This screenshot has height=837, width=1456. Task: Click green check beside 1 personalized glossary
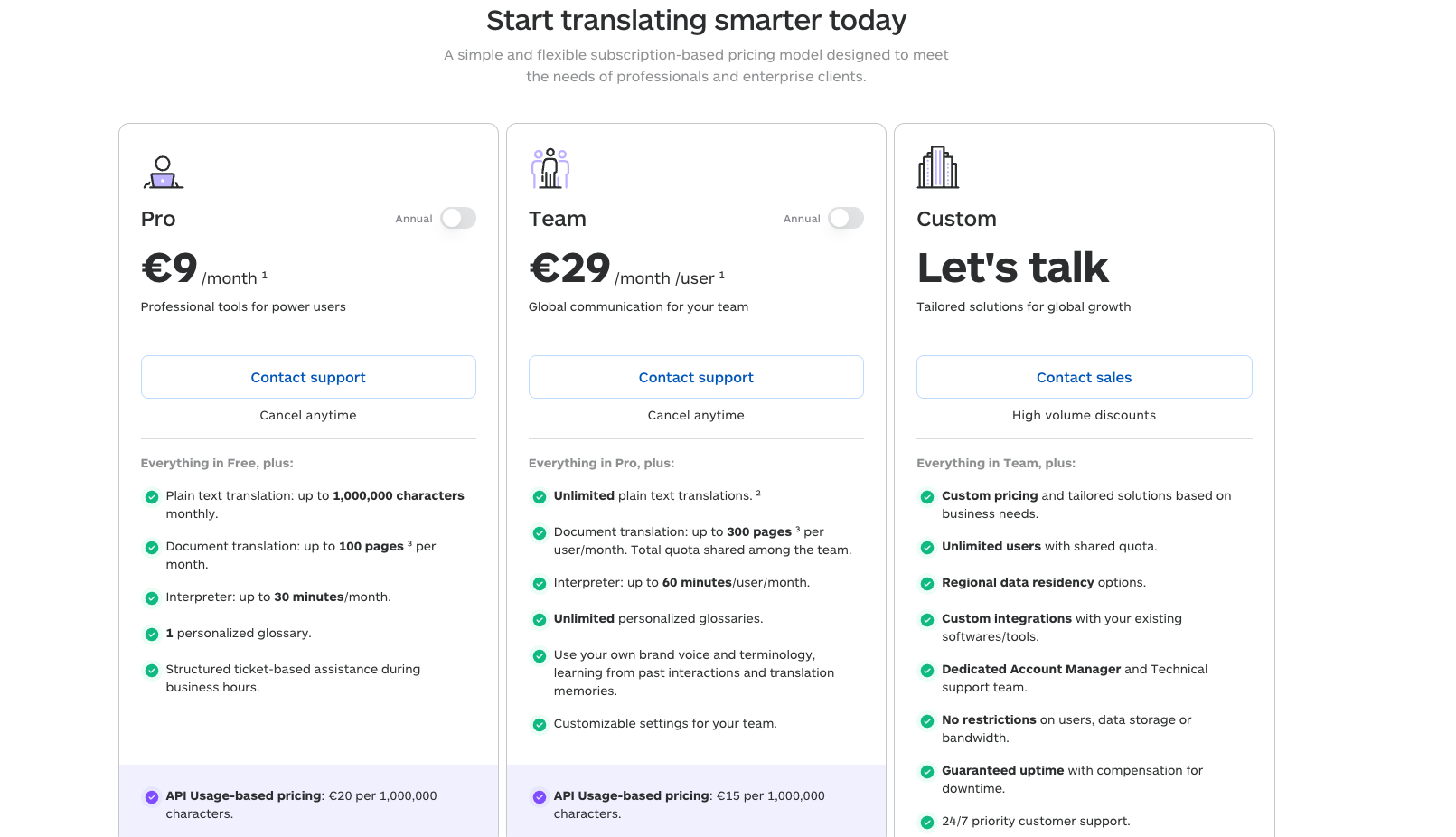(152, 635)
